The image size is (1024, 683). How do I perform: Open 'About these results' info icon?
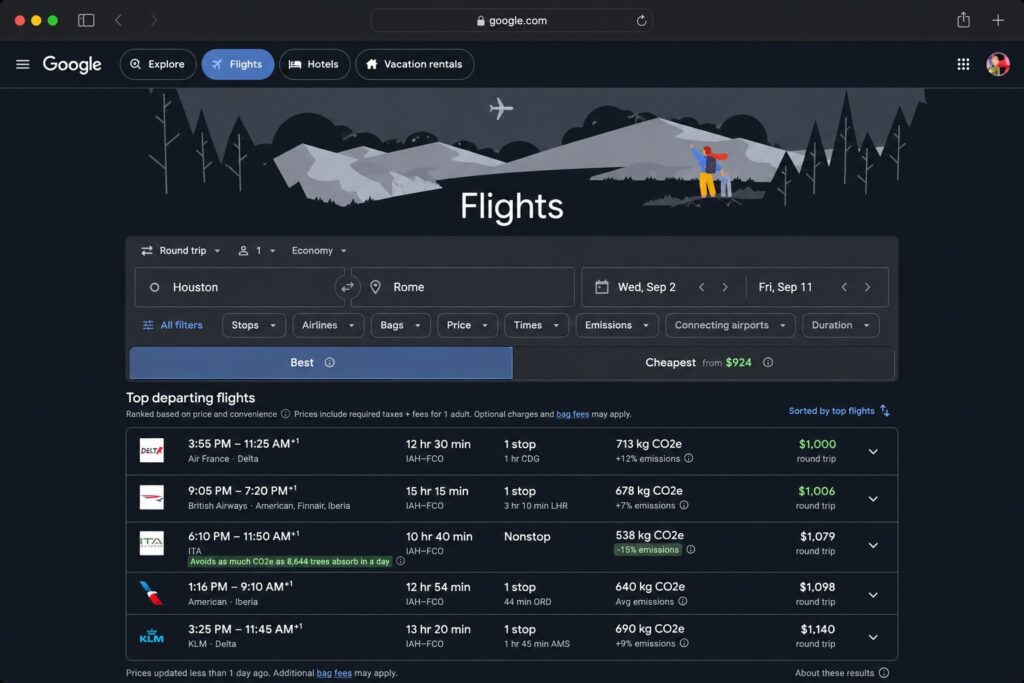pyautogui.click(x=884, y=673)
